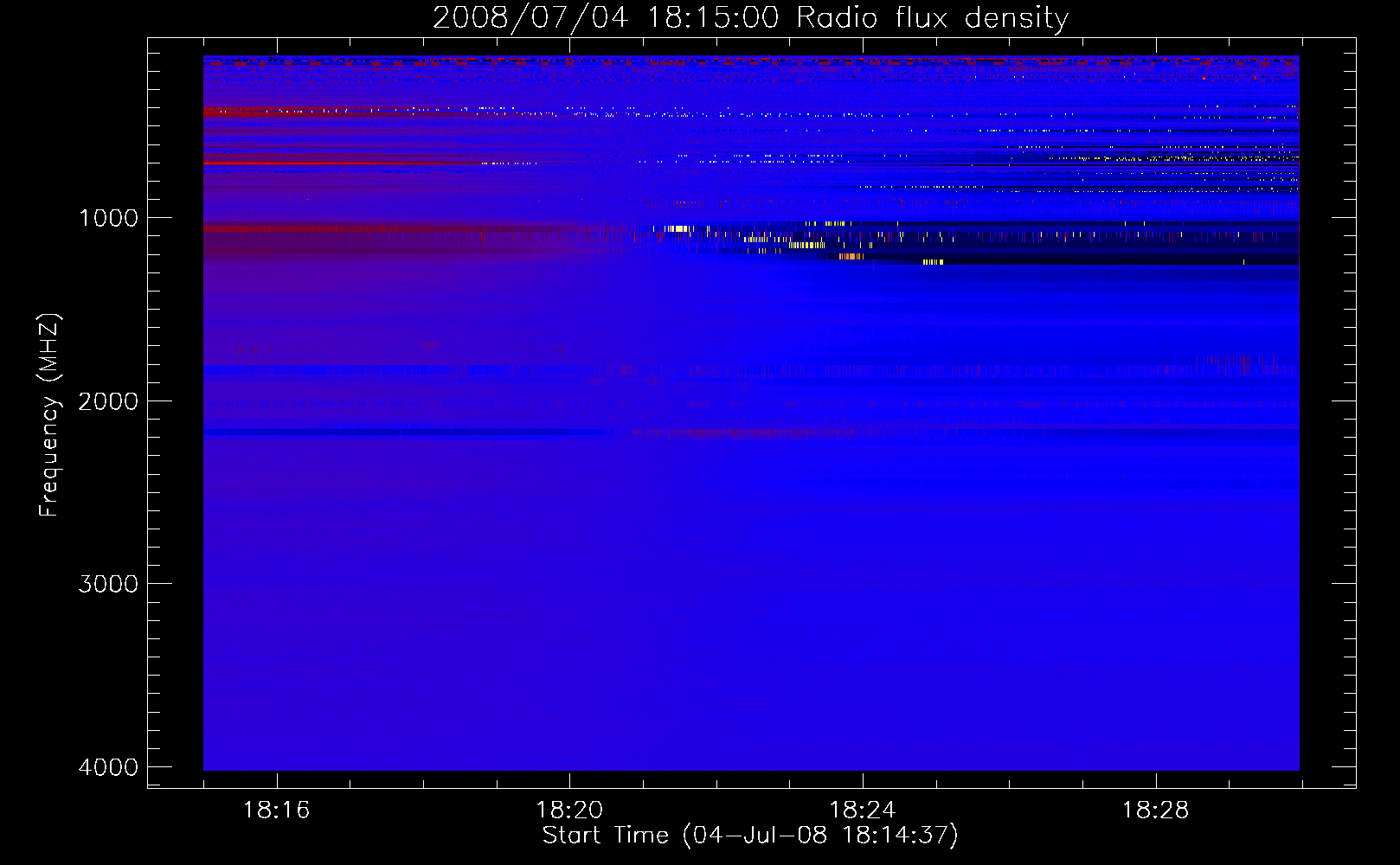
Task: Click the 3000 frequency tick label
Action: coord(108,584)
